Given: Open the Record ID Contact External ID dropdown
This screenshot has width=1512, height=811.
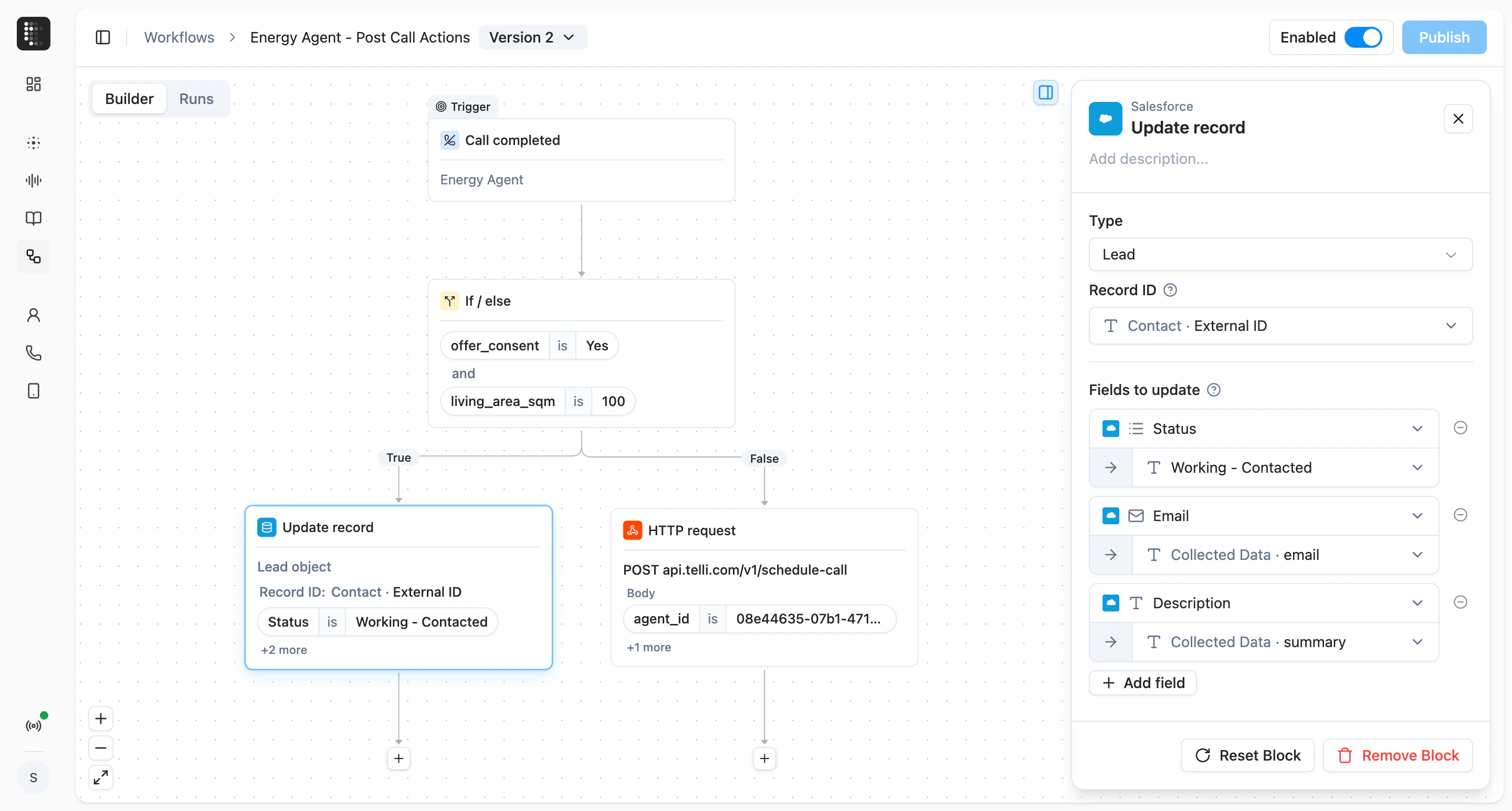Looking at the screenshot, I should click(1280, 326).
